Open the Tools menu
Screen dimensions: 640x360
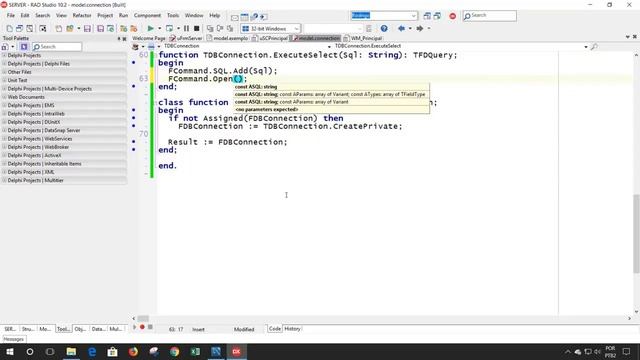coord(173,16)
